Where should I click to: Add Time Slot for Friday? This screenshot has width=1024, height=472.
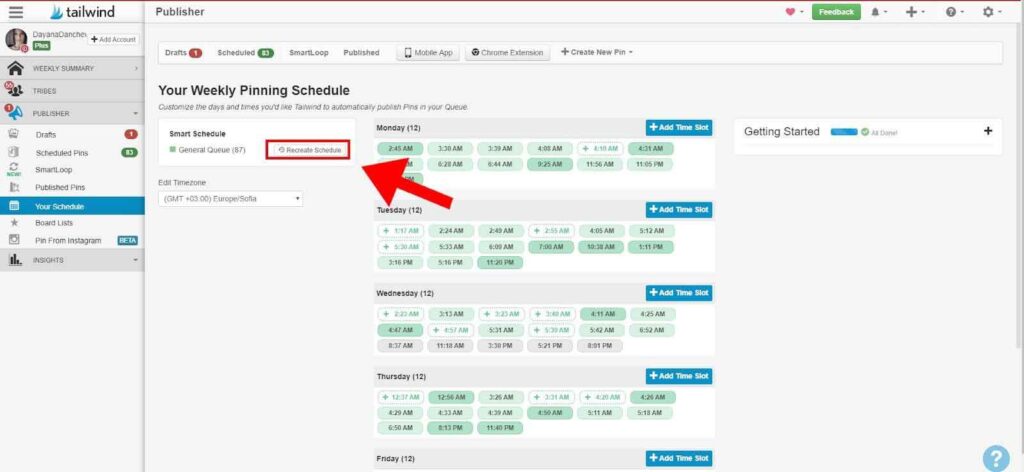[679, 458]
